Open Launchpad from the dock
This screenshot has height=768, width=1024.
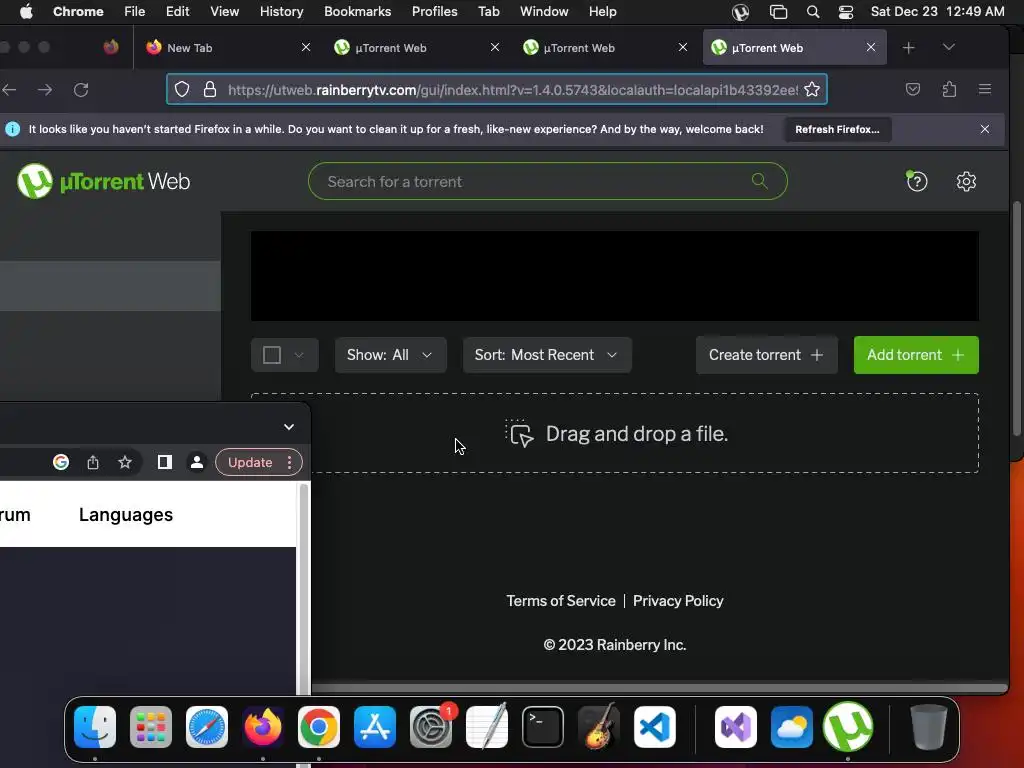pyautogui.click(x=151, y=727)
